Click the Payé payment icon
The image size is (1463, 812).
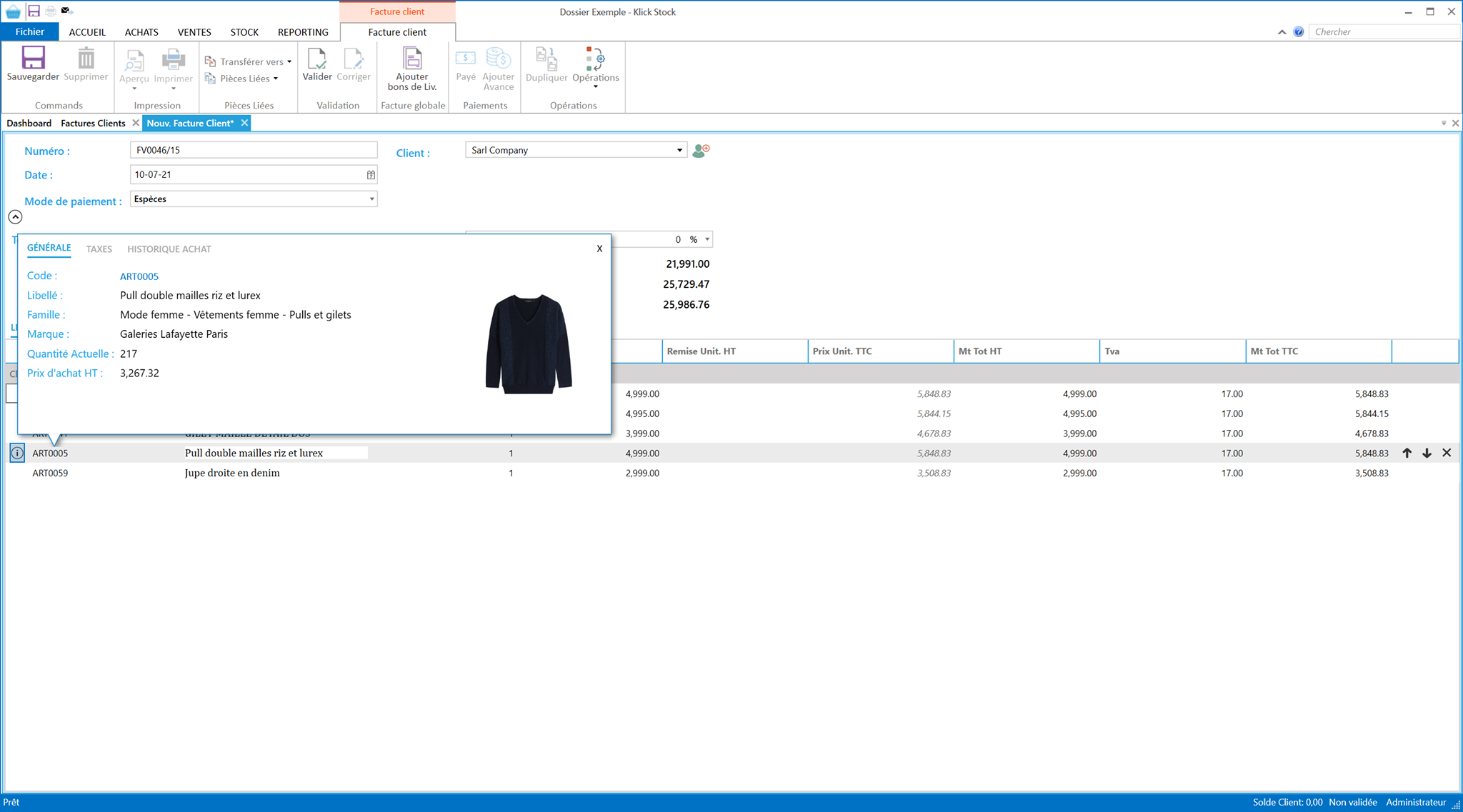click(466, 58)
